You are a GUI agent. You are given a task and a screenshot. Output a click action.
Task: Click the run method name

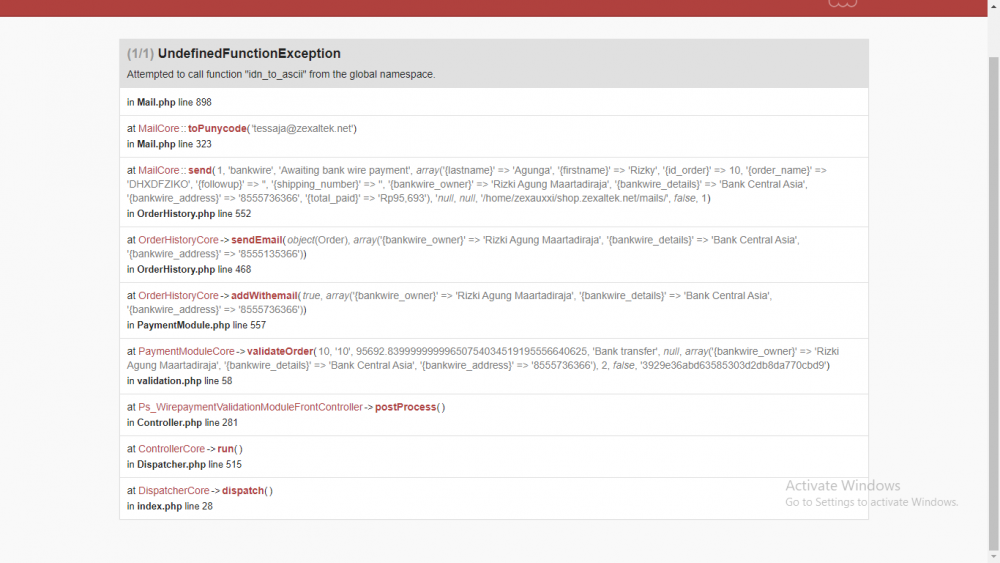click(x=226, y=449)
